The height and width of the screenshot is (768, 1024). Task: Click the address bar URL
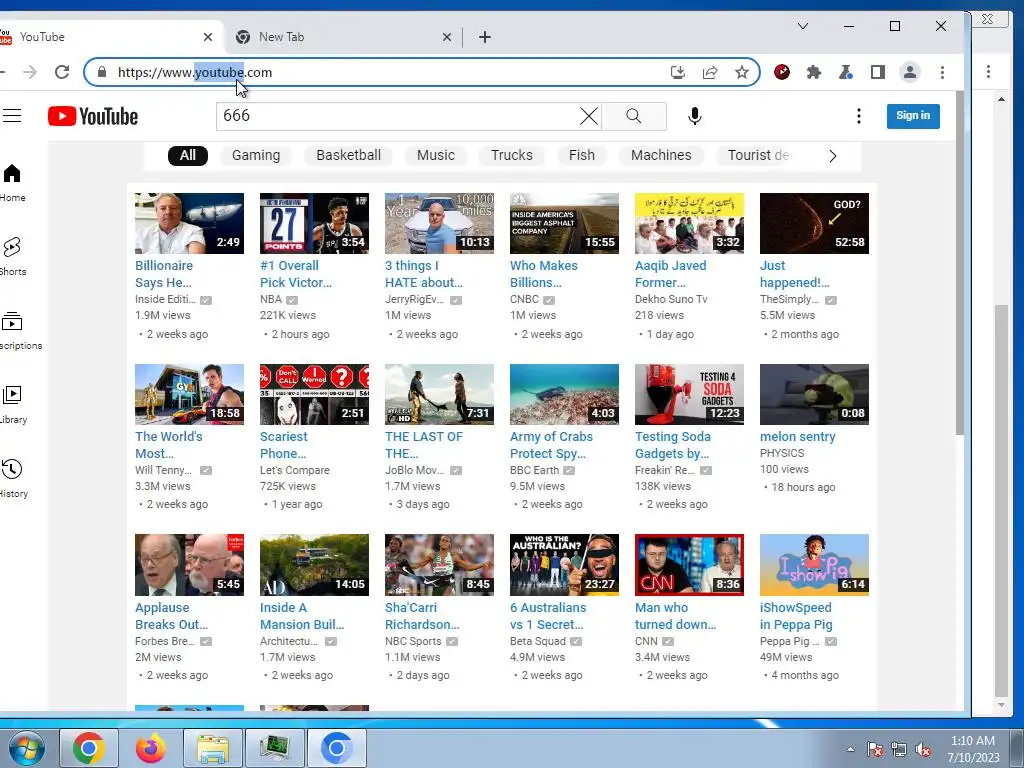click(195, 72)
